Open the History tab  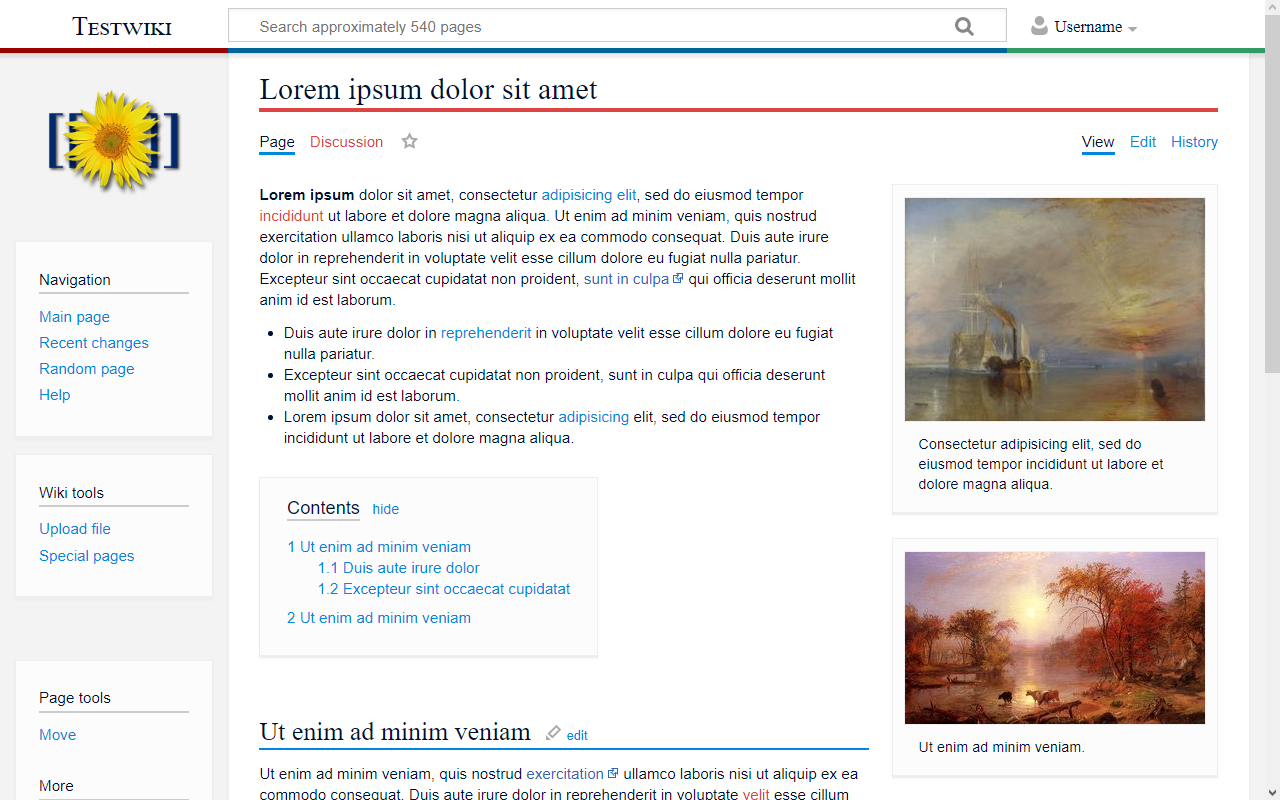[x=1194, y=142]
